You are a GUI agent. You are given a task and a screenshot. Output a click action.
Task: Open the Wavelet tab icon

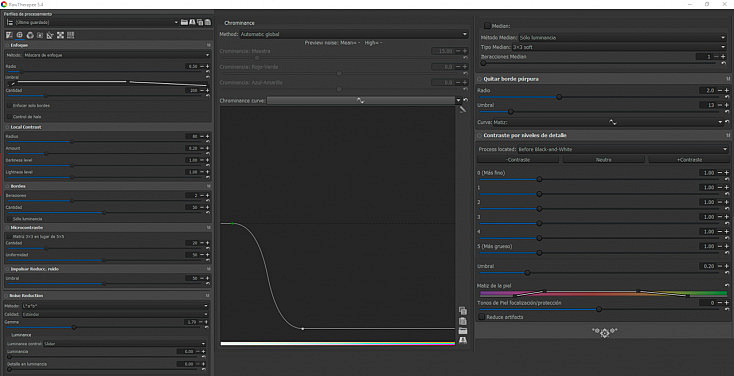40,35
